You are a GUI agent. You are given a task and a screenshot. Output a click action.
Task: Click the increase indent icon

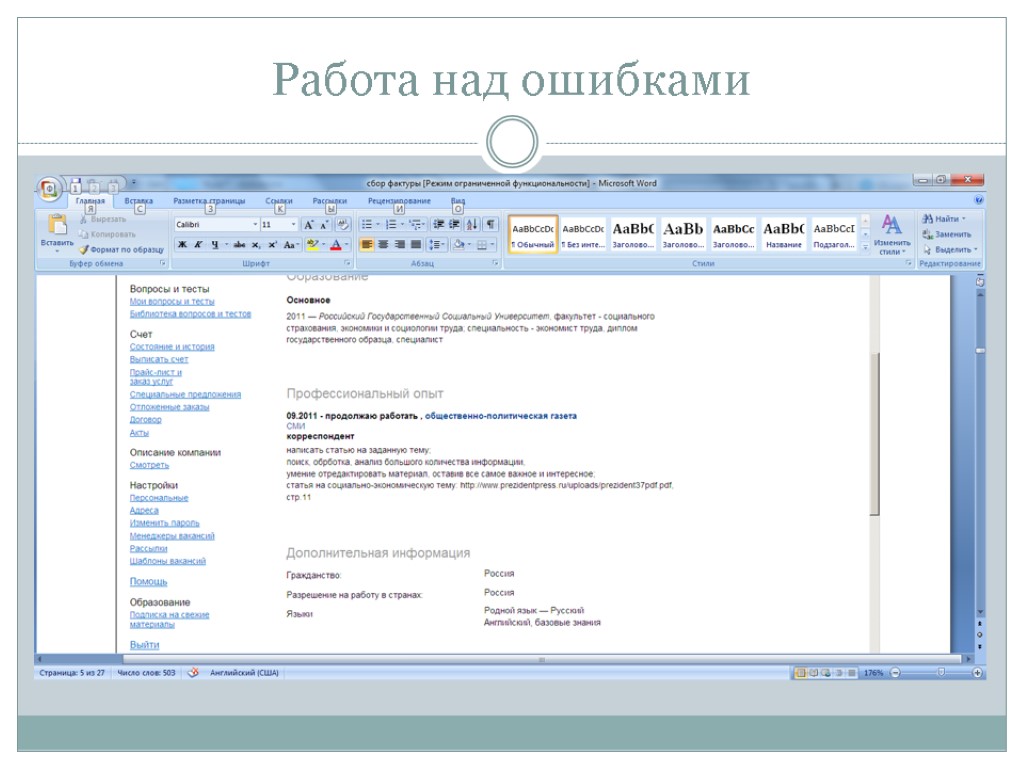[454, 225]
